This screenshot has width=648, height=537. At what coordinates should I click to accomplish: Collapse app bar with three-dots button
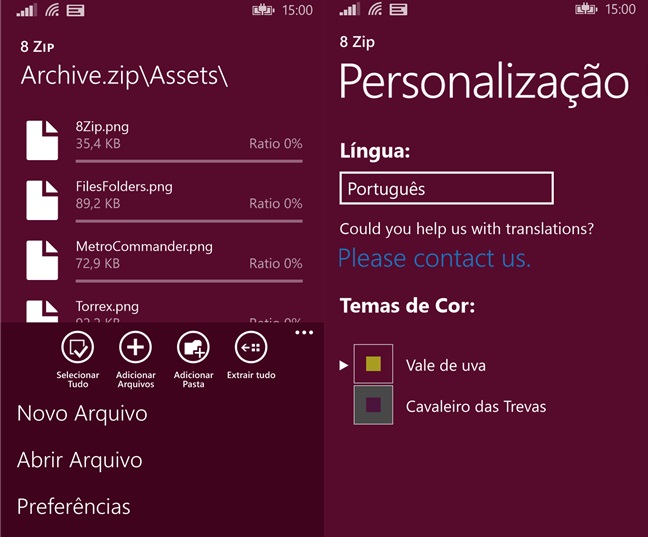[304, 332]
